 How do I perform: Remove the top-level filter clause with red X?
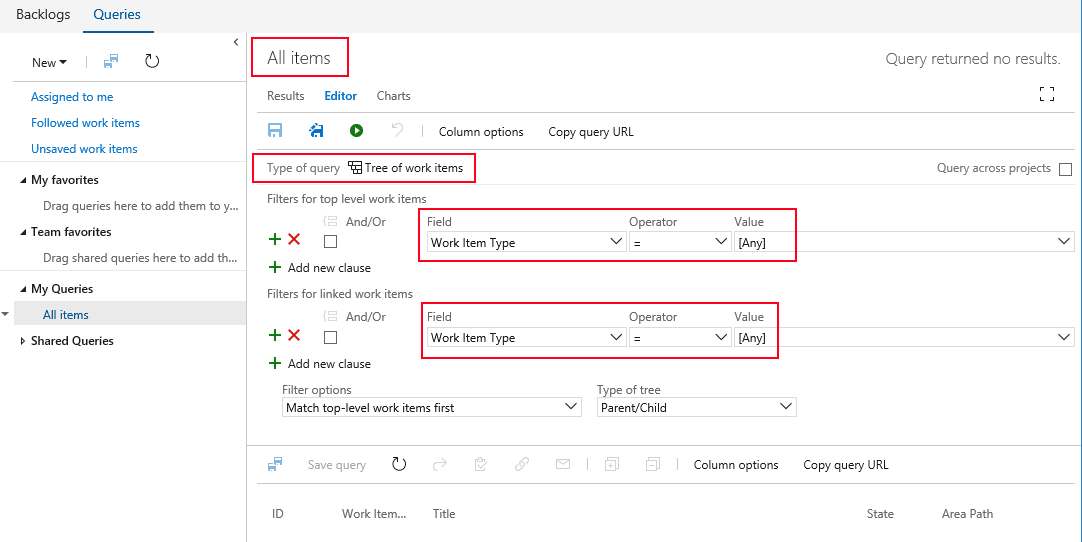294,239
